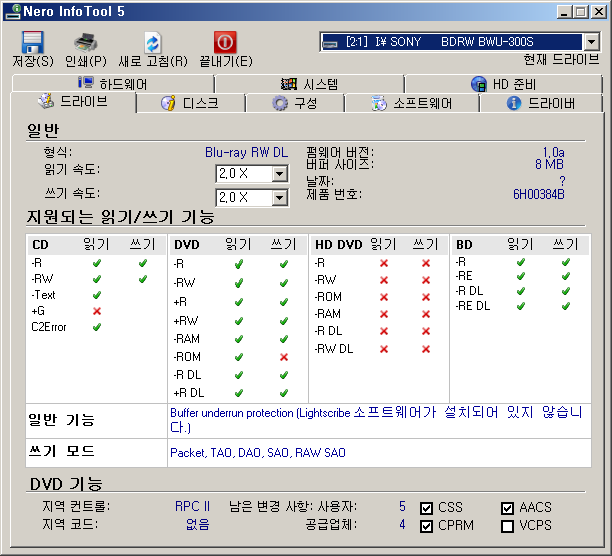Click the '-Text' row label under CD

pos(43,295)
